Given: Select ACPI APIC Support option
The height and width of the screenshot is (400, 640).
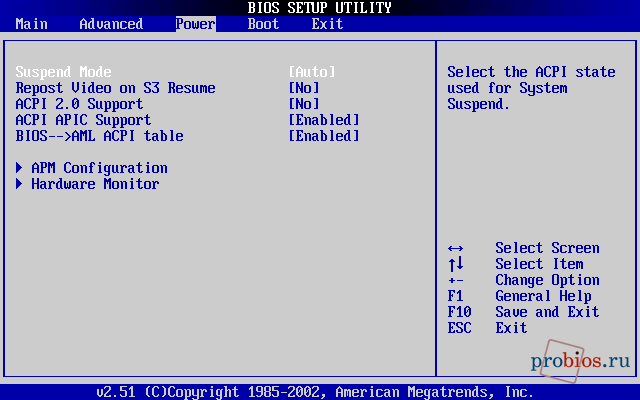Looking at the screenshot, I should [83, 120].
